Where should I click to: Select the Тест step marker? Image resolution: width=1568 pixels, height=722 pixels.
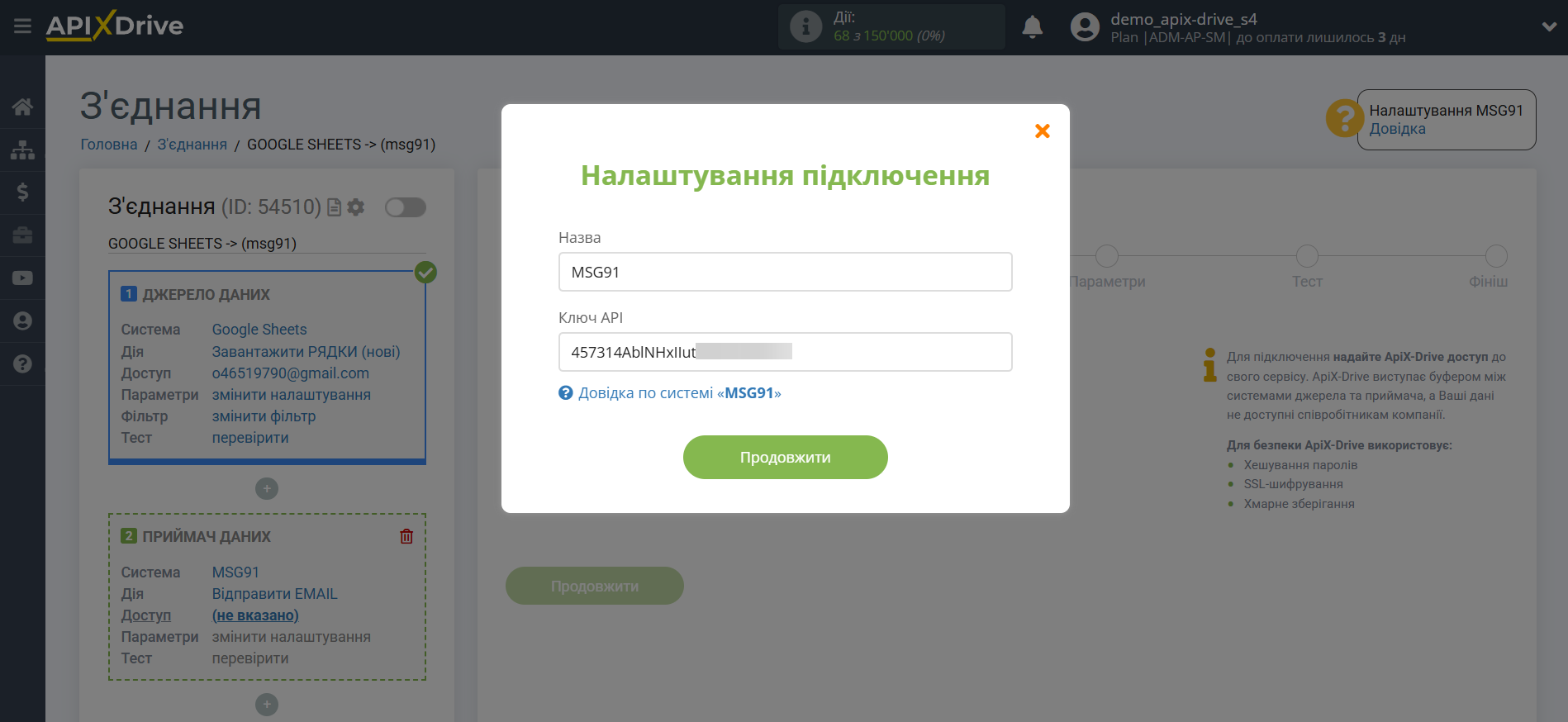point(1307,256)
